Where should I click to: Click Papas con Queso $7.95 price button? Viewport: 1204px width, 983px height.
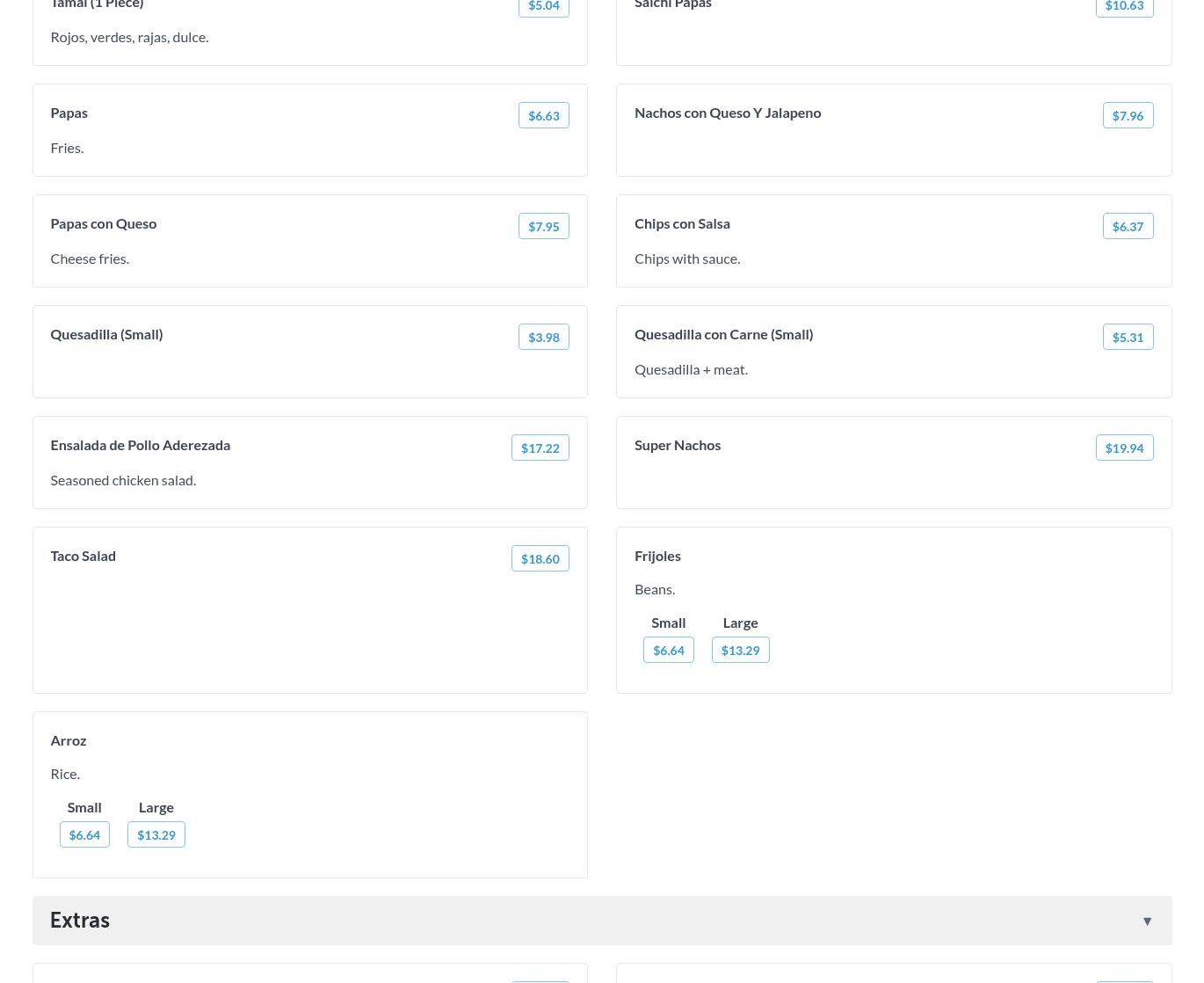pos(543,226)
